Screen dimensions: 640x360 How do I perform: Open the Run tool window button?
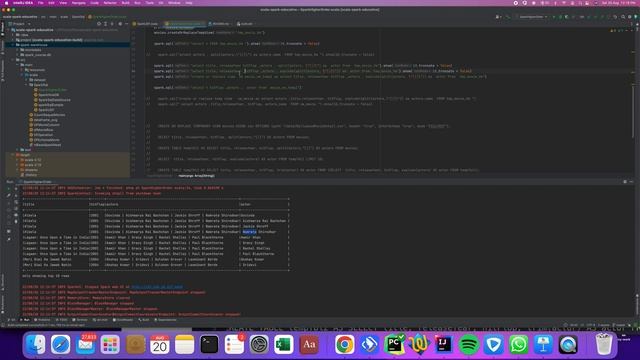pos(26,320)
